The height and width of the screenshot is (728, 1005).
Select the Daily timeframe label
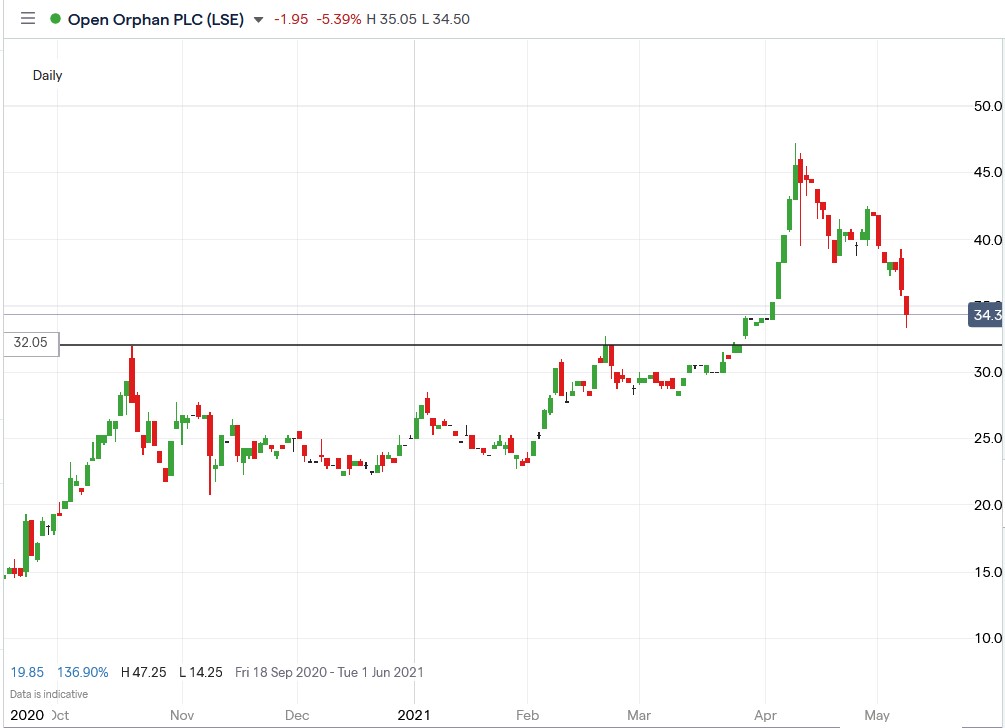(x=49, y=75)
